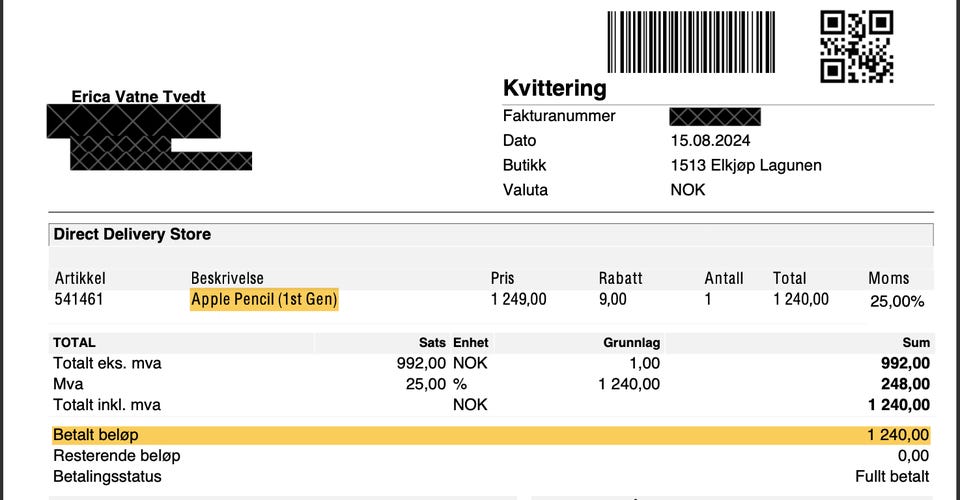
Task: Click the Rabatt value 9,00
Action: [x=613, y=299]
